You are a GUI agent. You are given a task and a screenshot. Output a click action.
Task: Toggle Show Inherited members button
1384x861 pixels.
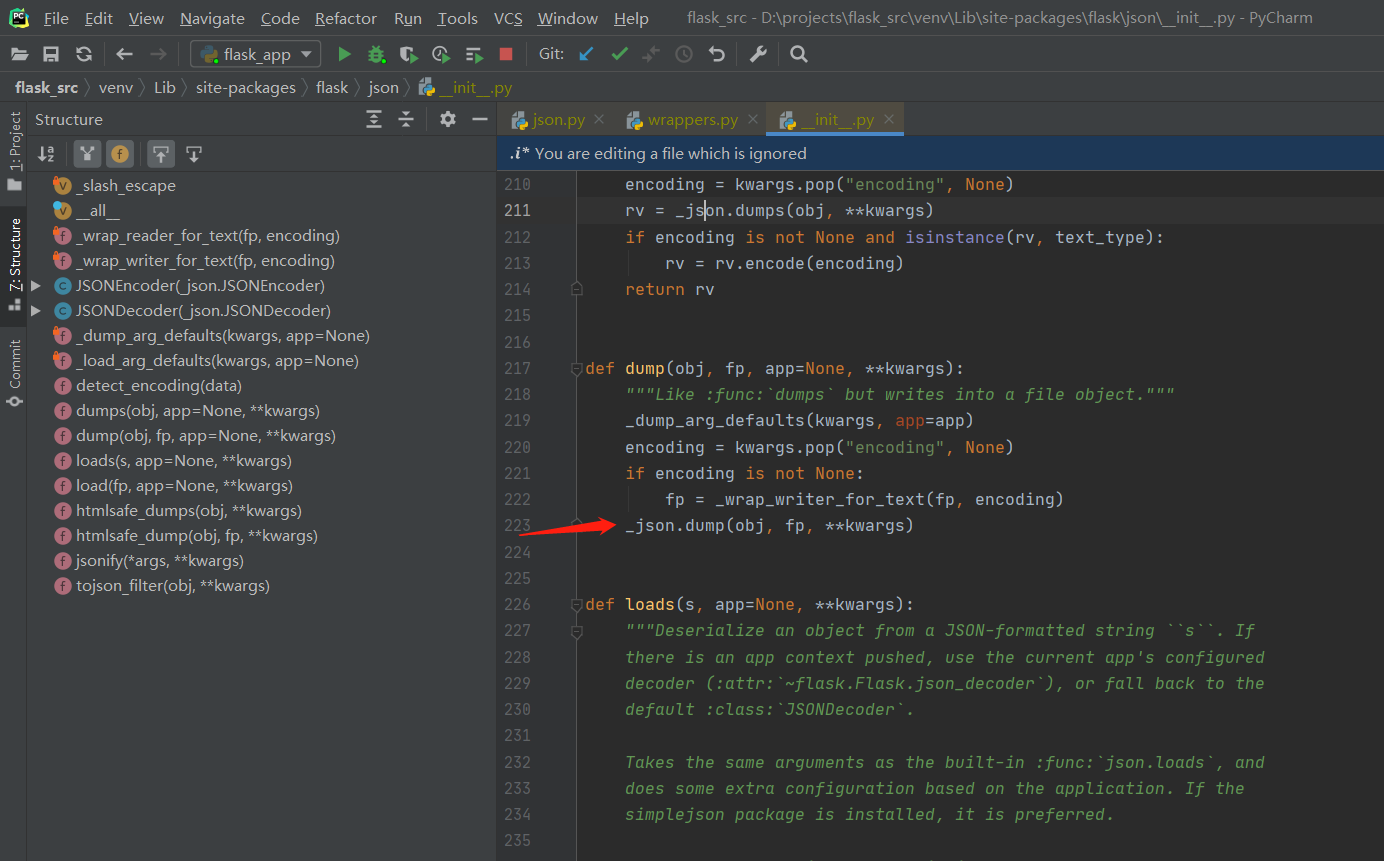point(87,154)
